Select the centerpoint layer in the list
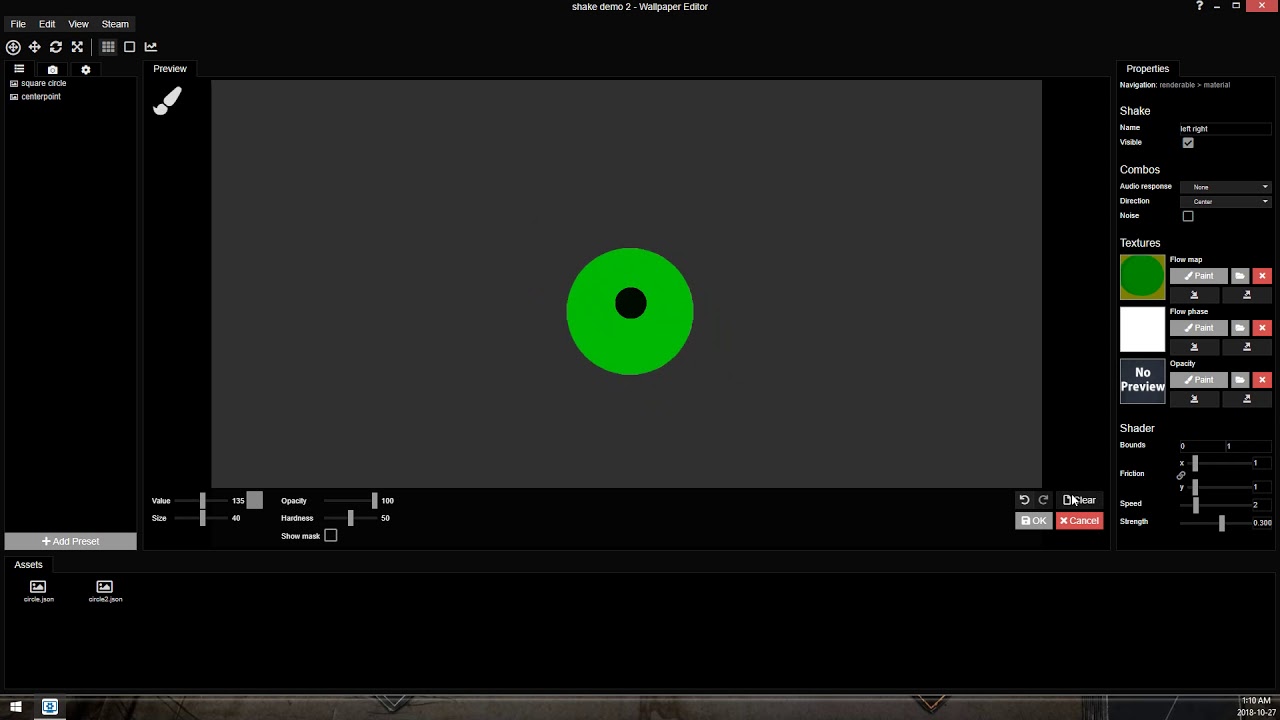The width and height of the screenshot is (1280, 720). 40,97
